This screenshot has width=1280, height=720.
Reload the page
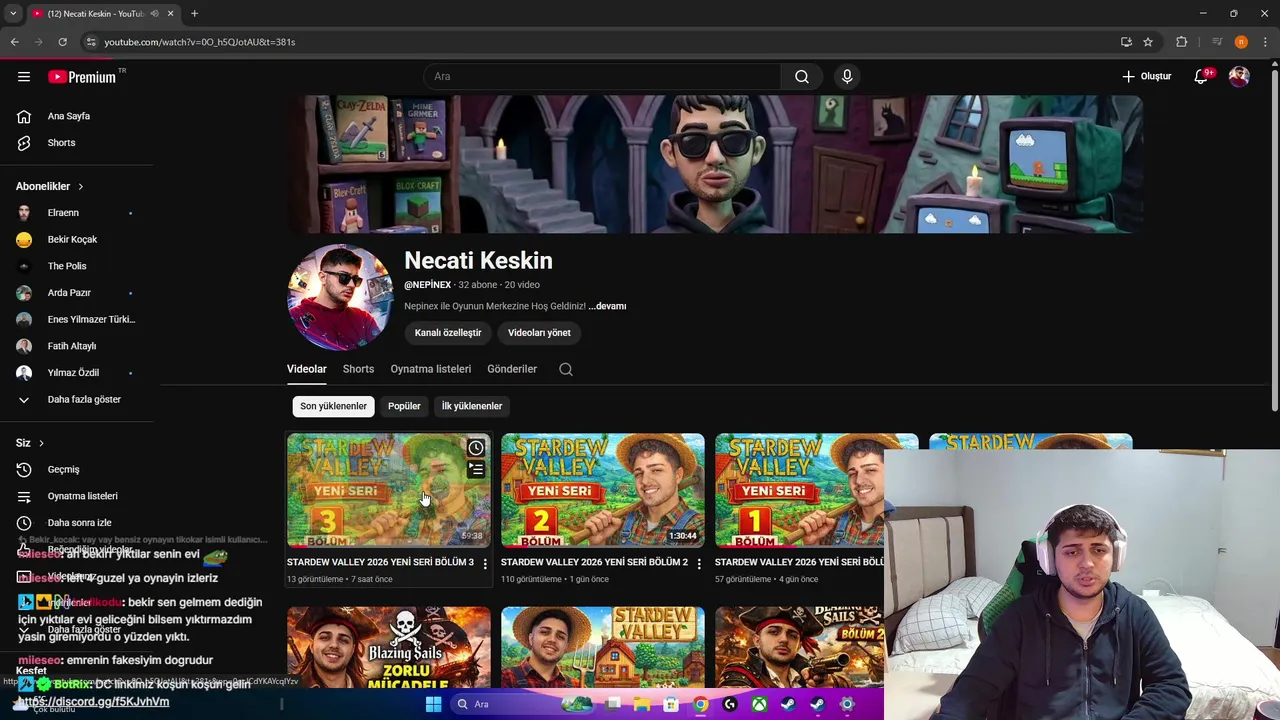[62, 42]
